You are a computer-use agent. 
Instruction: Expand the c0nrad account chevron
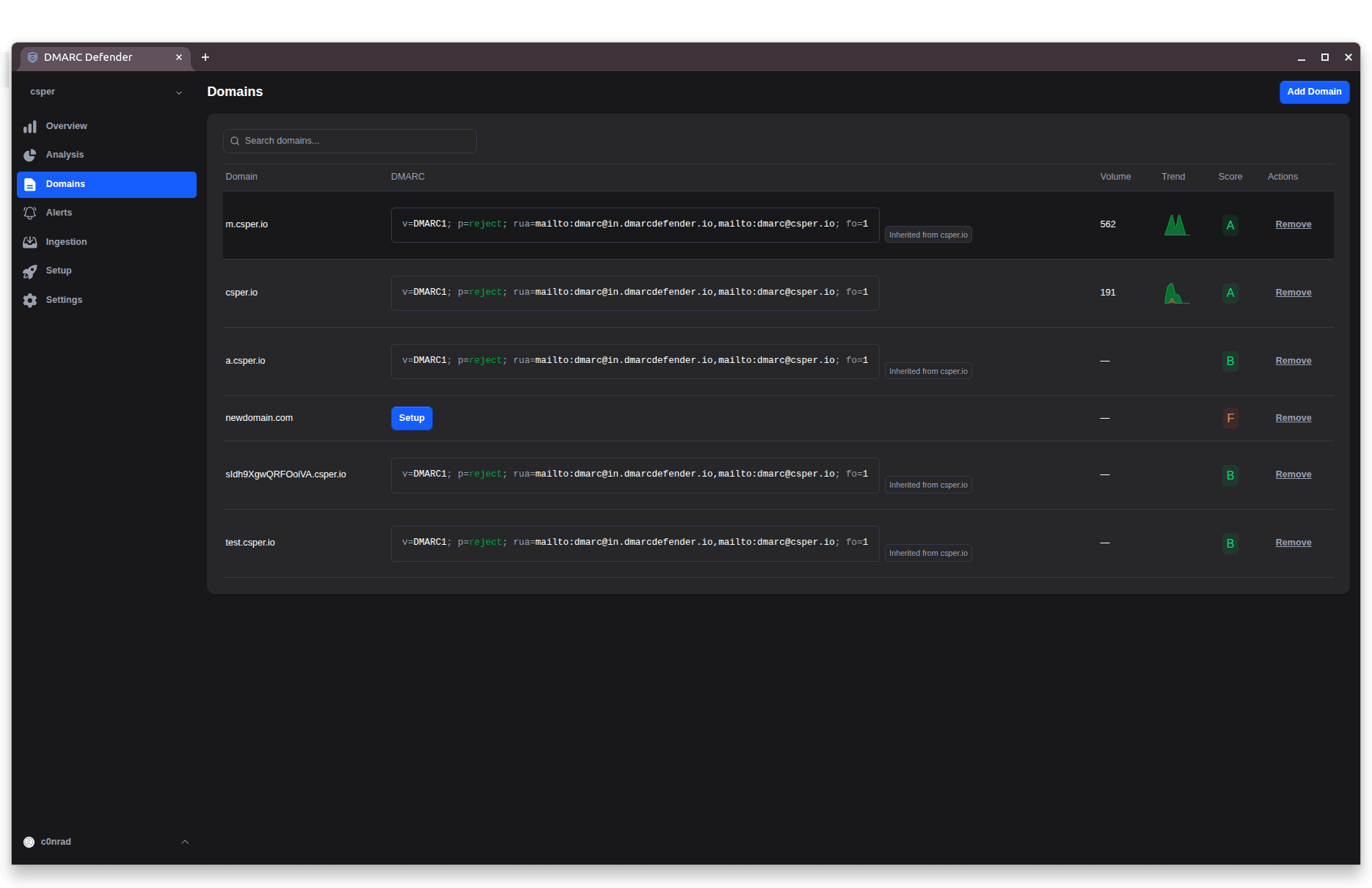coord(184,842)
